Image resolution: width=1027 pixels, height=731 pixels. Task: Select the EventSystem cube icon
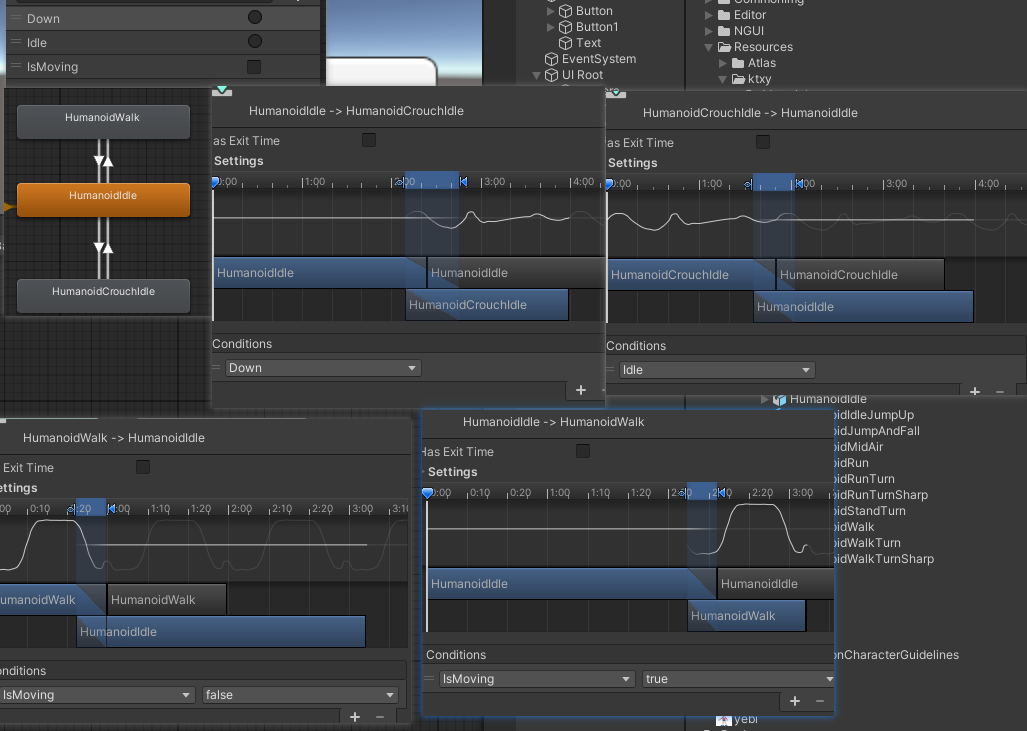[551, 59]
